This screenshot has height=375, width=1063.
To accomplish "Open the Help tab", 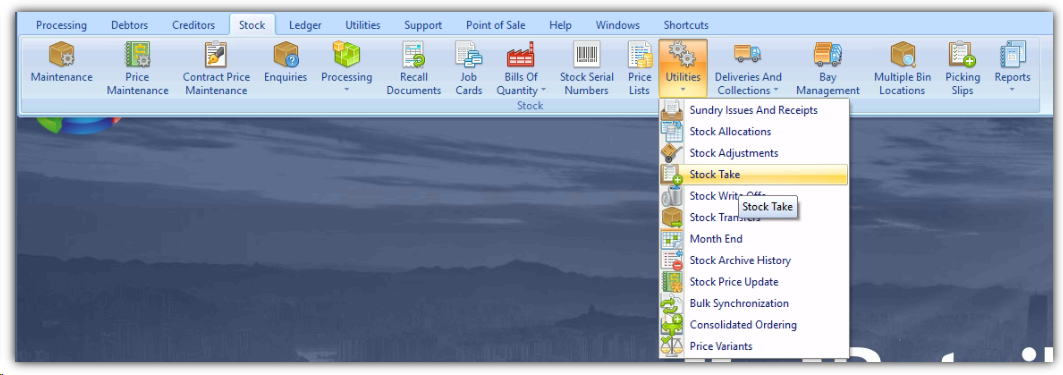I will pyautogui.click(x=560, y=25).
